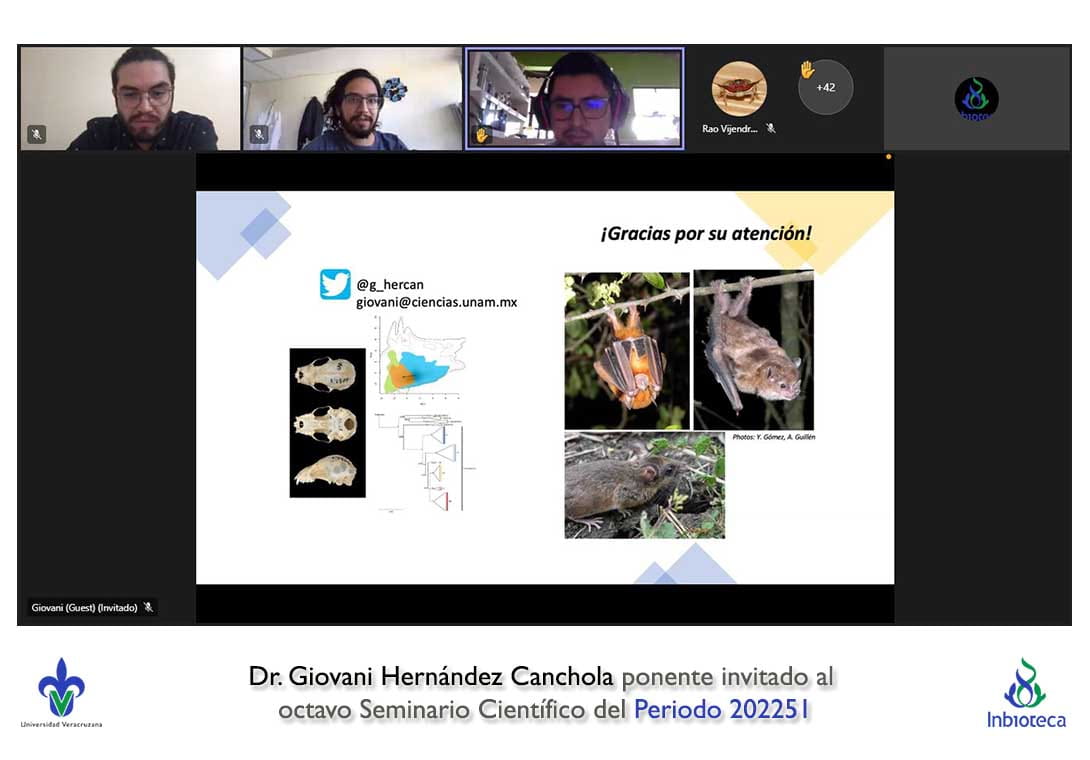The width and height of the screenshot is (1090, 760).
Task: Click the Giovani (Guest) (Invitado) name label
Action: [x=84, y=607]
